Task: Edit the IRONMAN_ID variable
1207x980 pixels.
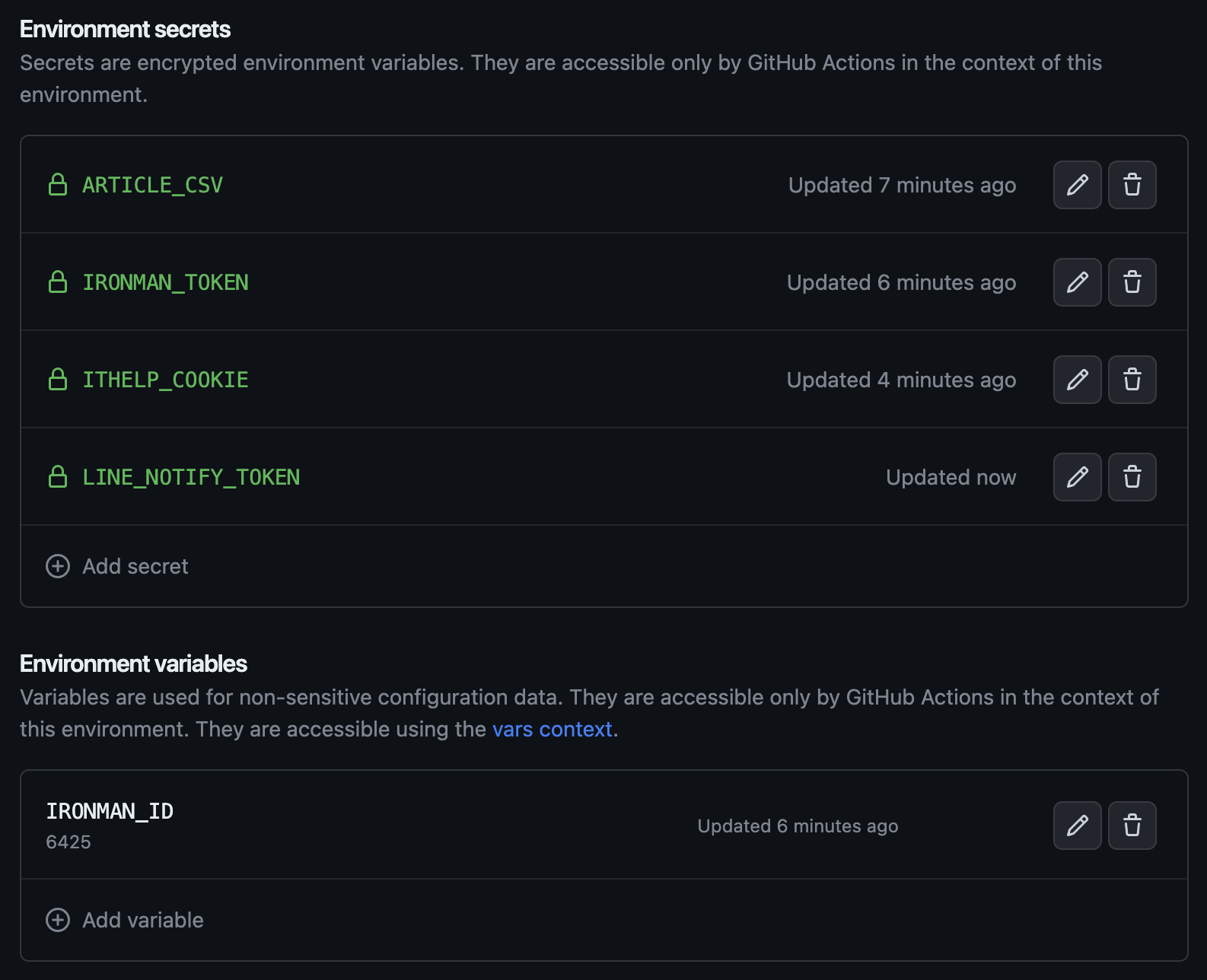Action: tap(1077, 826)
